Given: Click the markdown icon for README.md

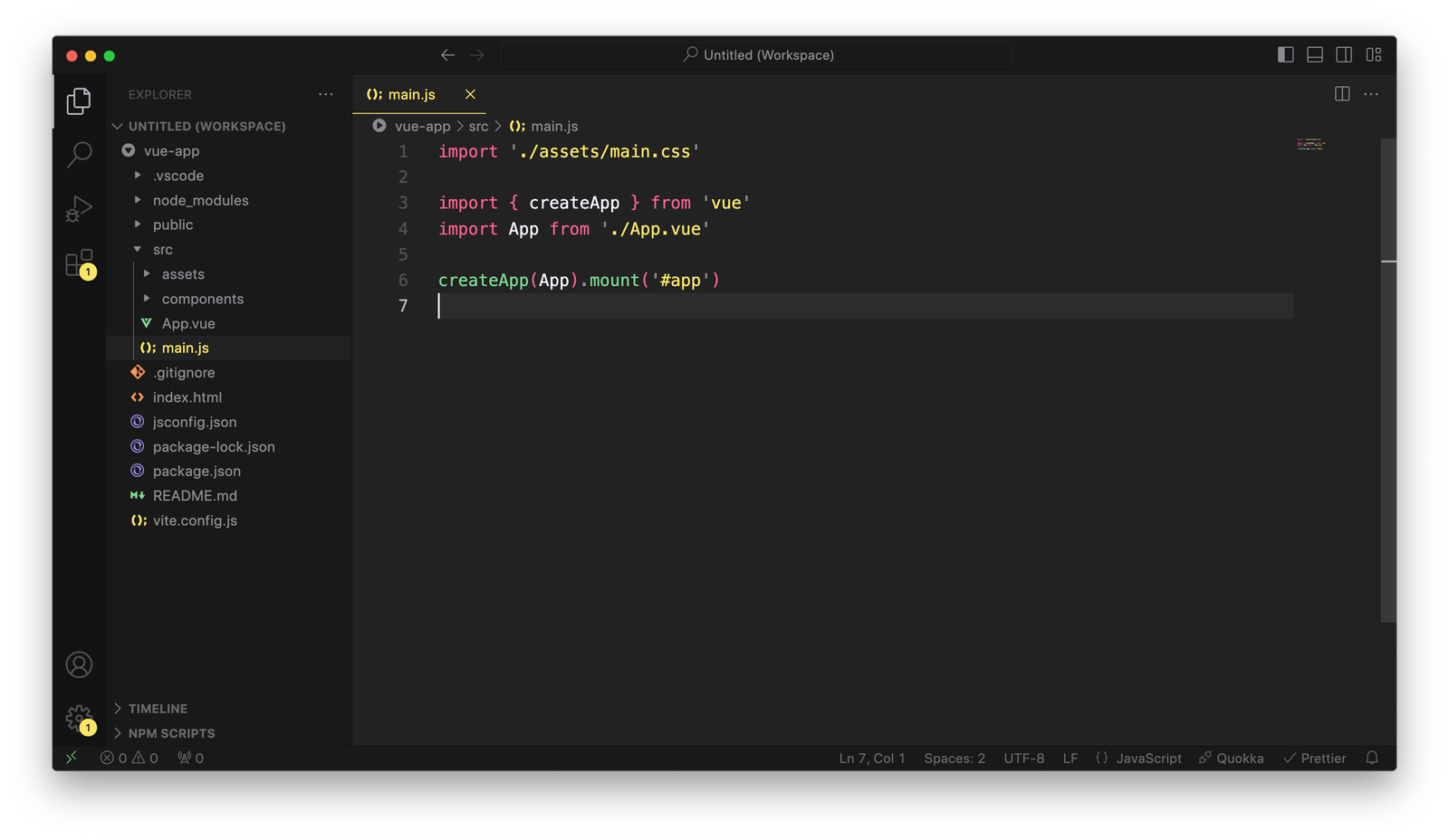Looking at the screenshot, I should pyautogui.click(x=138, y=496).
